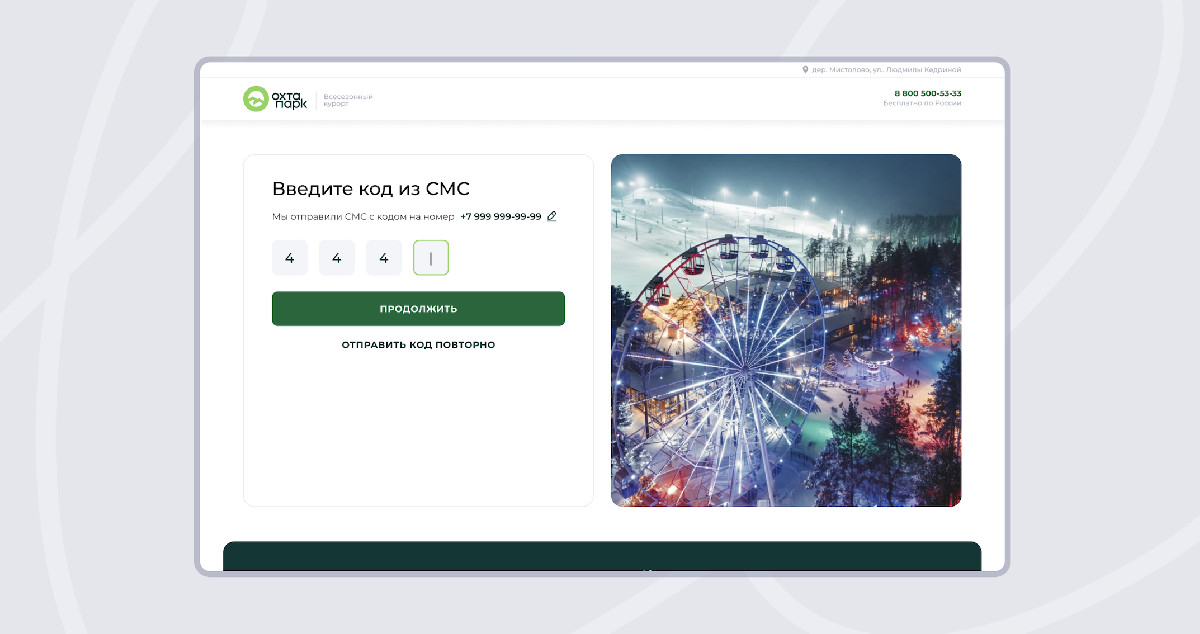The height and width of the screenshot is (634, 1200).
Task: Click ОТПРАВИТЬ КОД ПОВТОРНО to resend code
Action: pos(418,345)
